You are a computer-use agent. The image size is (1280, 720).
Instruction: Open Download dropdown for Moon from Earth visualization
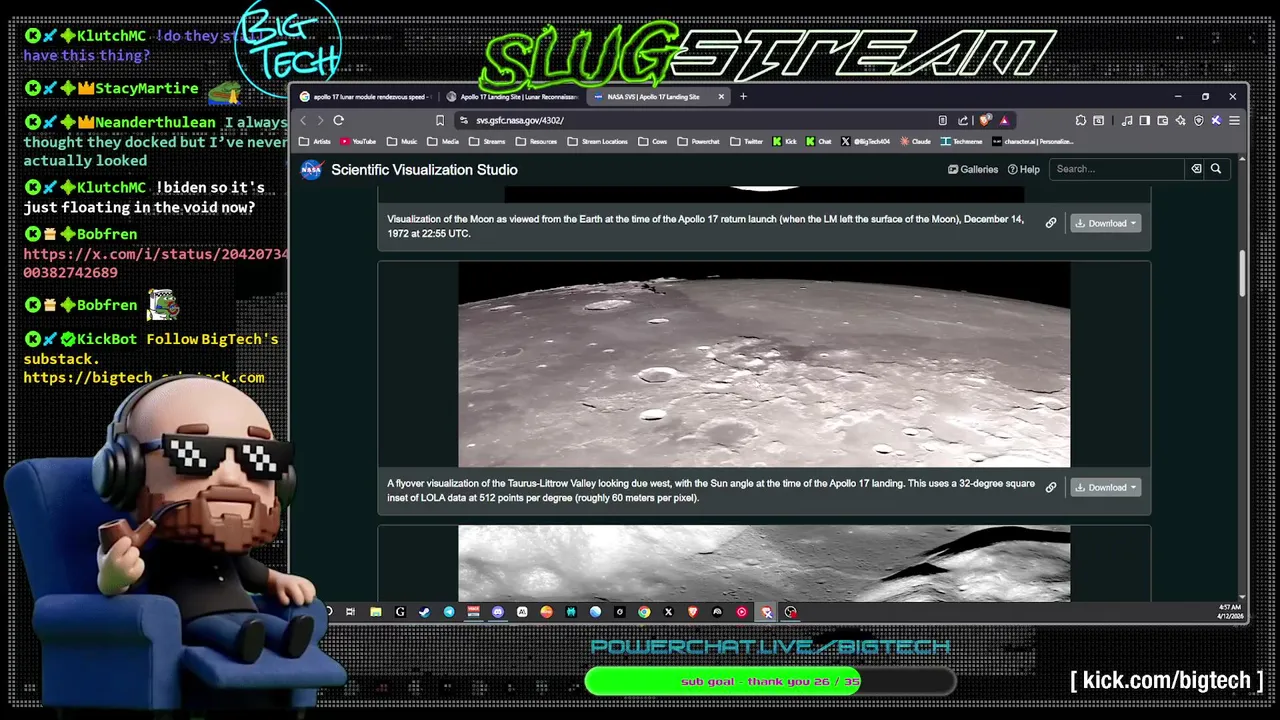point(1105,223)
